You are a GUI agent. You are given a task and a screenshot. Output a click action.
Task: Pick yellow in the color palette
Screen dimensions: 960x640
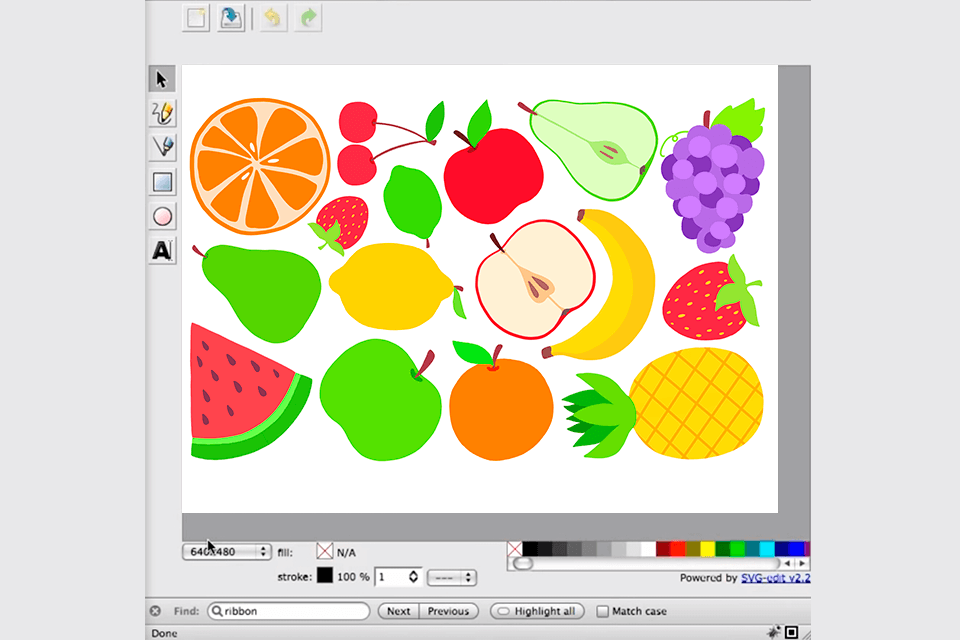708,549
